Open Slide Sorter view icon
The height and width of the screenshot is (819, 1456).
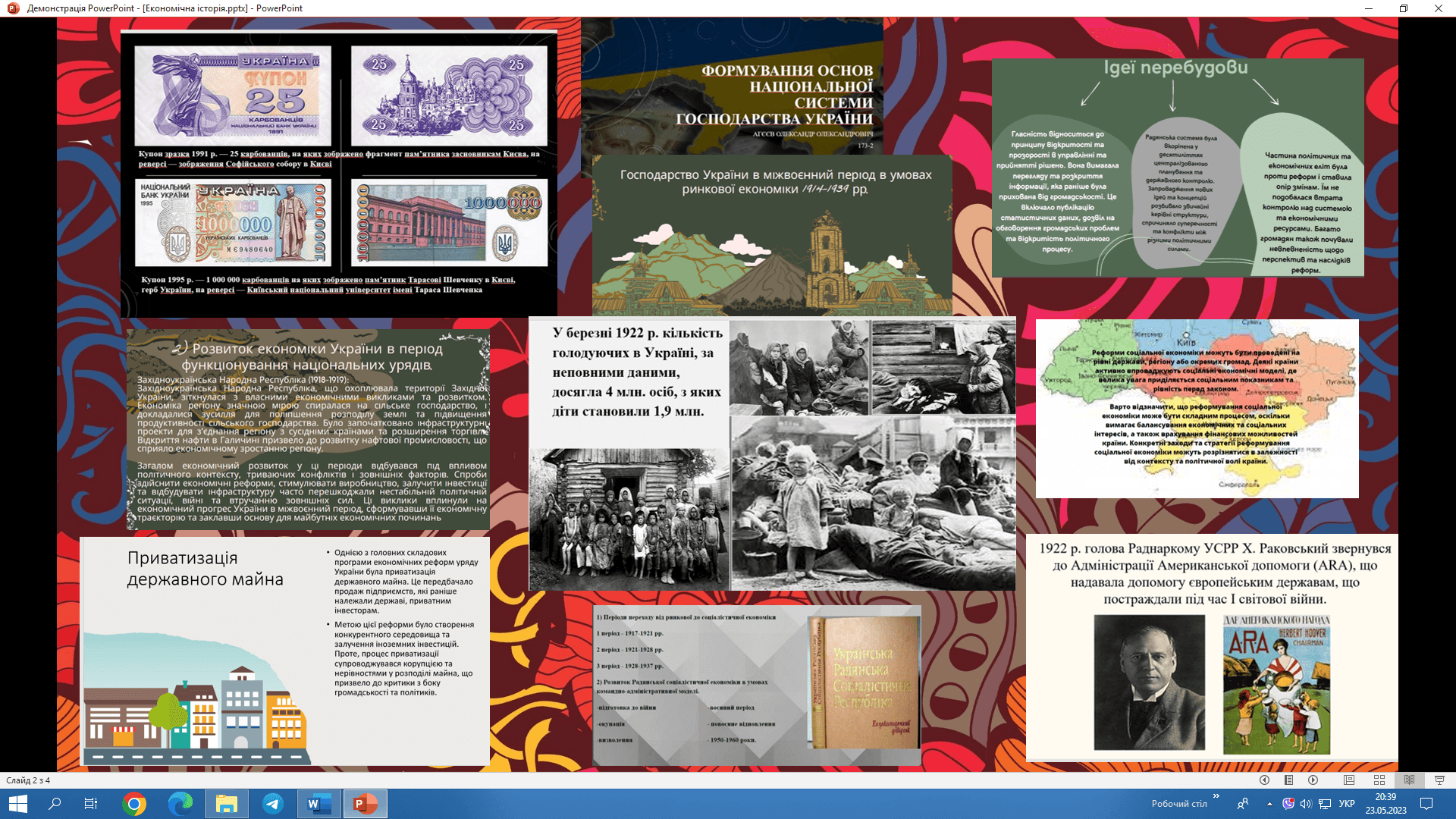click(x=1379, y=780)
